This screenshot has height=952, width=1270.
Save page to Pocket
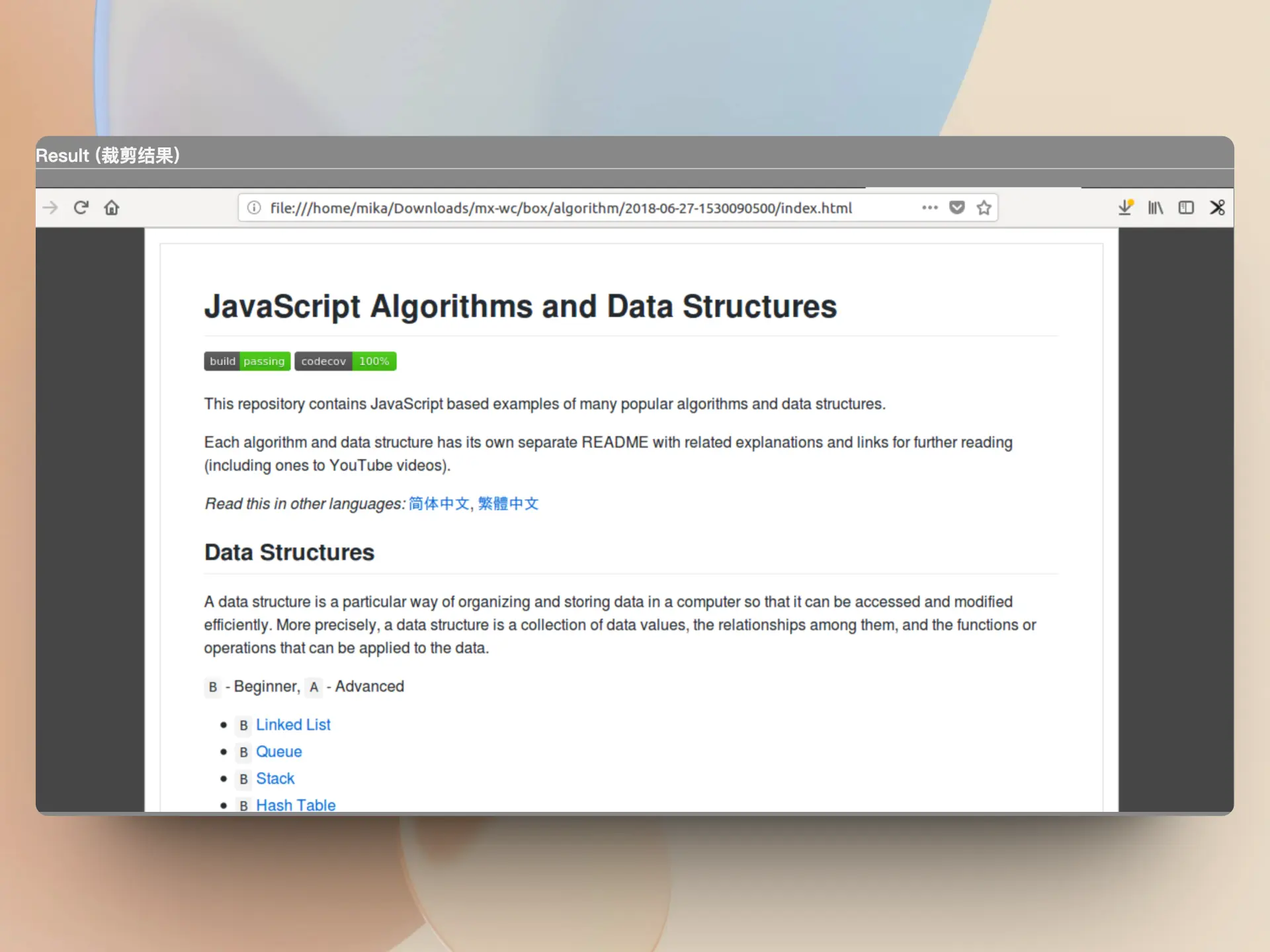click(x=956, y=208)
